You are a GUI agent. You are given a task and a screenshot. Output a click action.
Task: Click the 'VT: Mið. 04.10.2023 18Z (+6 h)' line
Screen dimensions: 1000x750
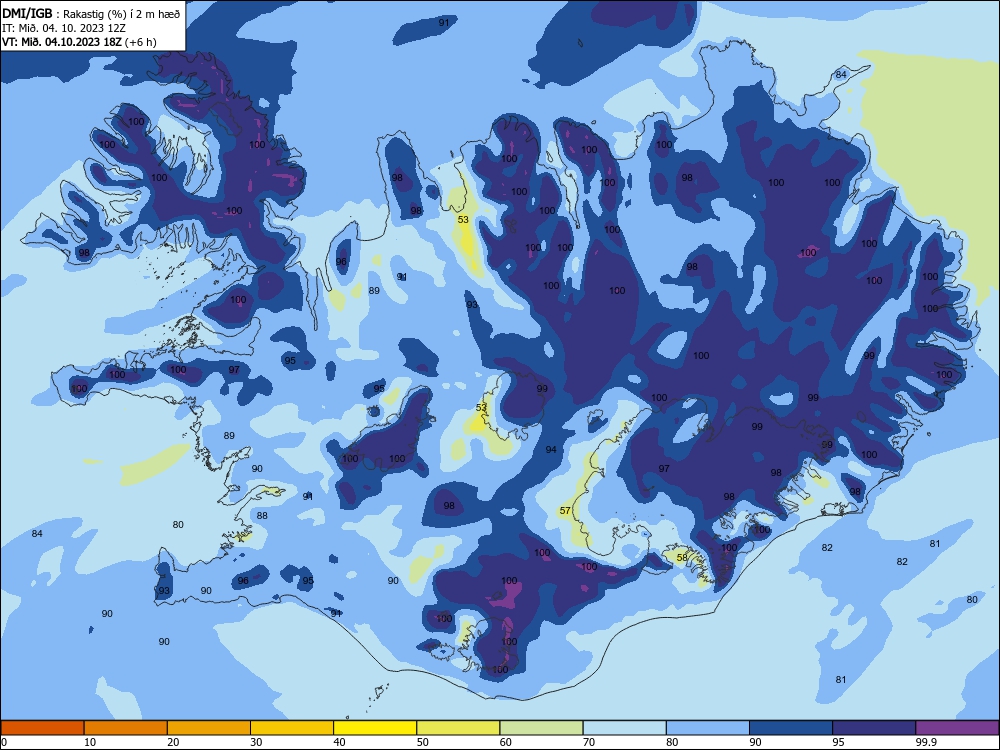click(79, 42)
